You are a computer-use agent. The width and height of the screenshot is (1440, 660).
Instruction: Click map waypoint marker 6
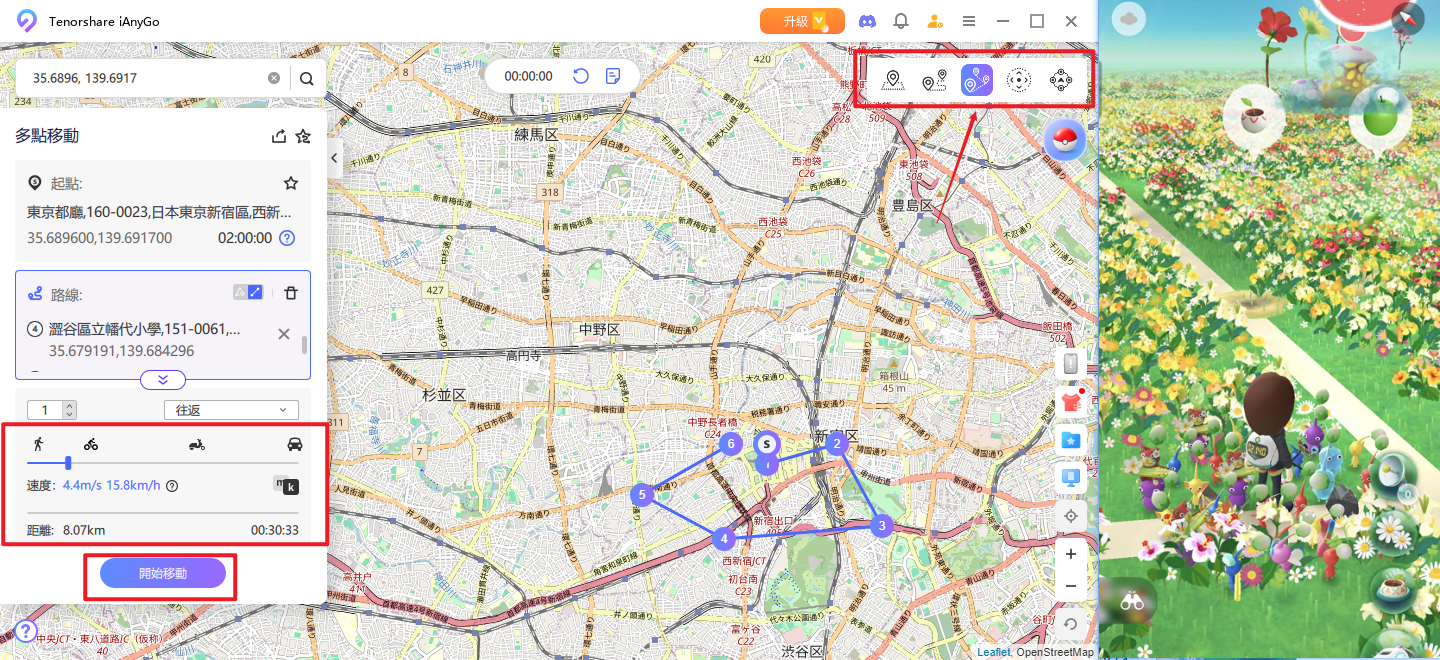pyautogui.click(x=731, y=443)
